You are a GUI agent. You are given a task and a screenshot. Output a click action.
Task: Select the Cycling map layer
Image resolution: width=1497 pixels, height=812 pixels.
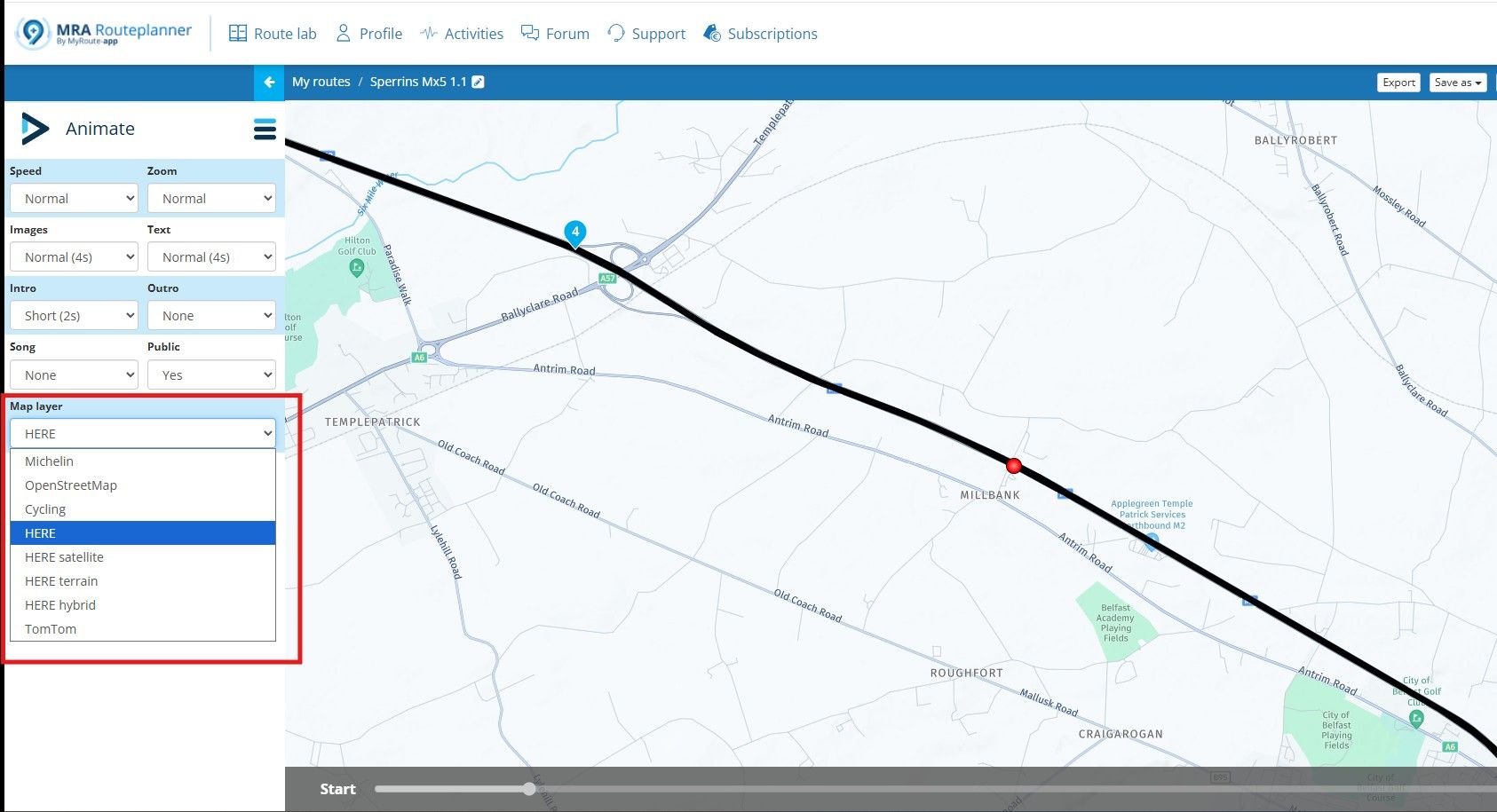coord(143,509)
